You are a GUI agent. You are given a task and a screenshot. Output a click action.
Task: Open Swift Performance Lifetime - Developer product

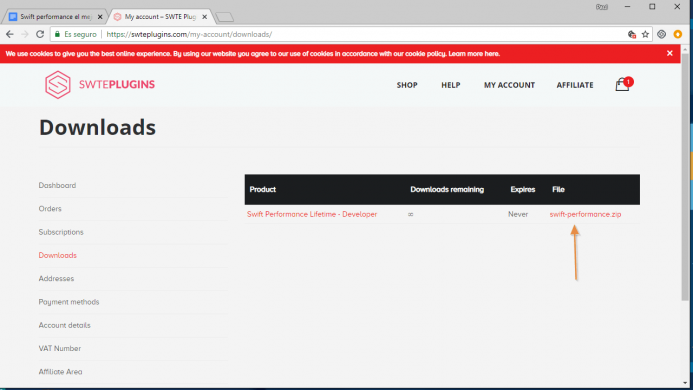click(312, 214)
